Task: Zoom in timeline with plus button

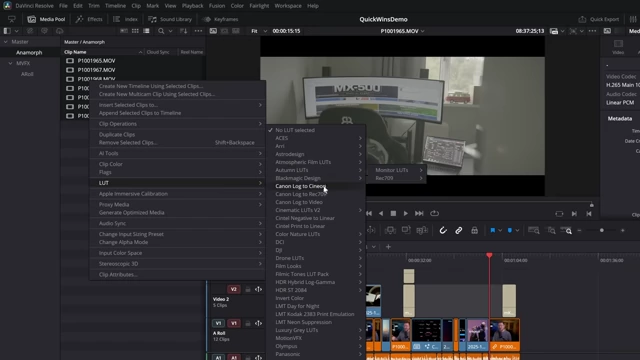Action: (622, 231)
